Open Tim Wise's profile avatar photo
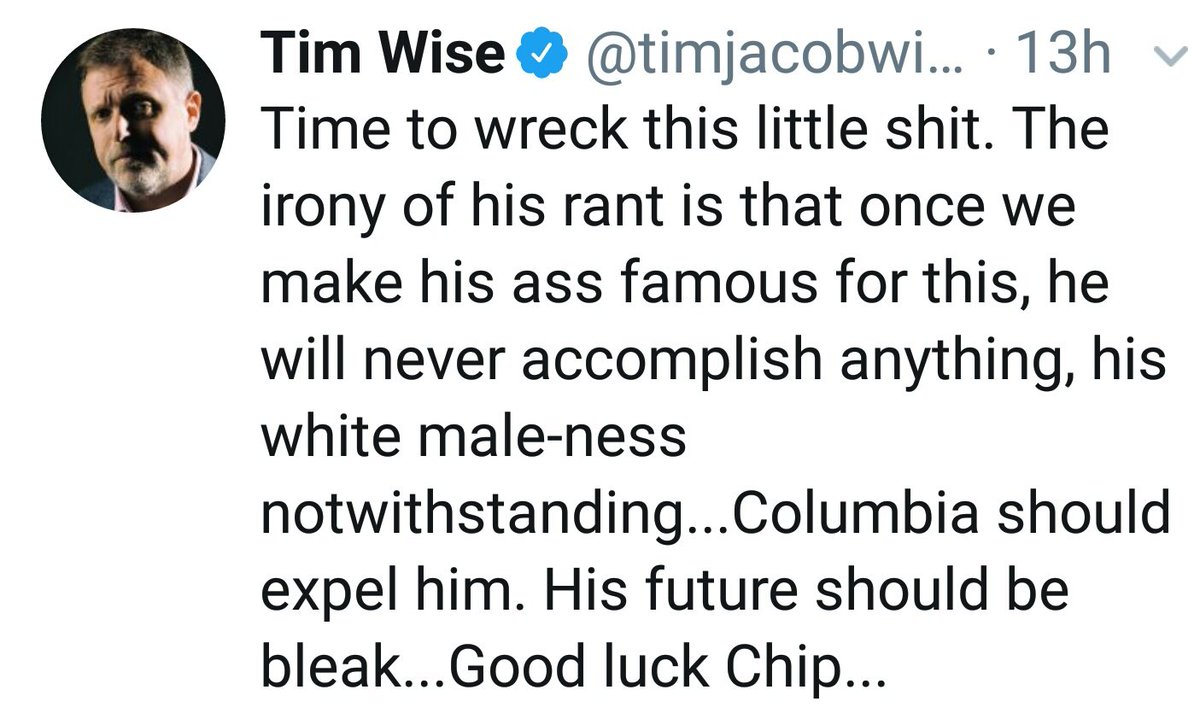 132,119
